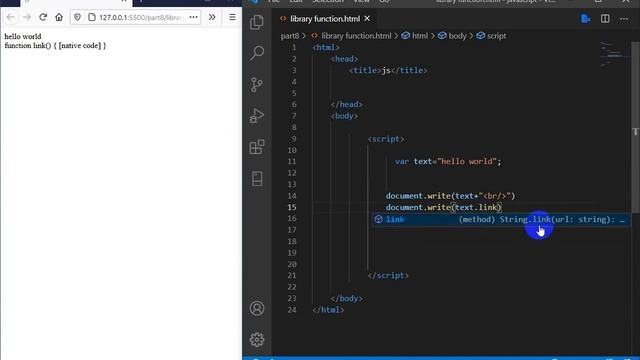The height and width of the screenshot is (360, 640).
Task: Split the editor to the right
Action: 605,19
